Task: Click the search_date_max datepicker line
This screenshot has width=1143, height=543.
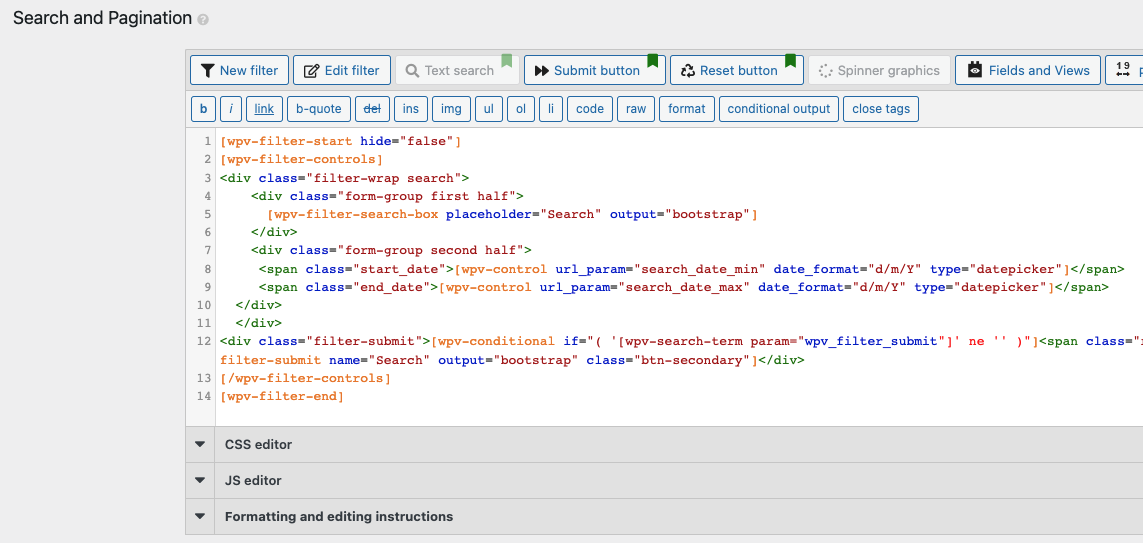Action: 683,287
